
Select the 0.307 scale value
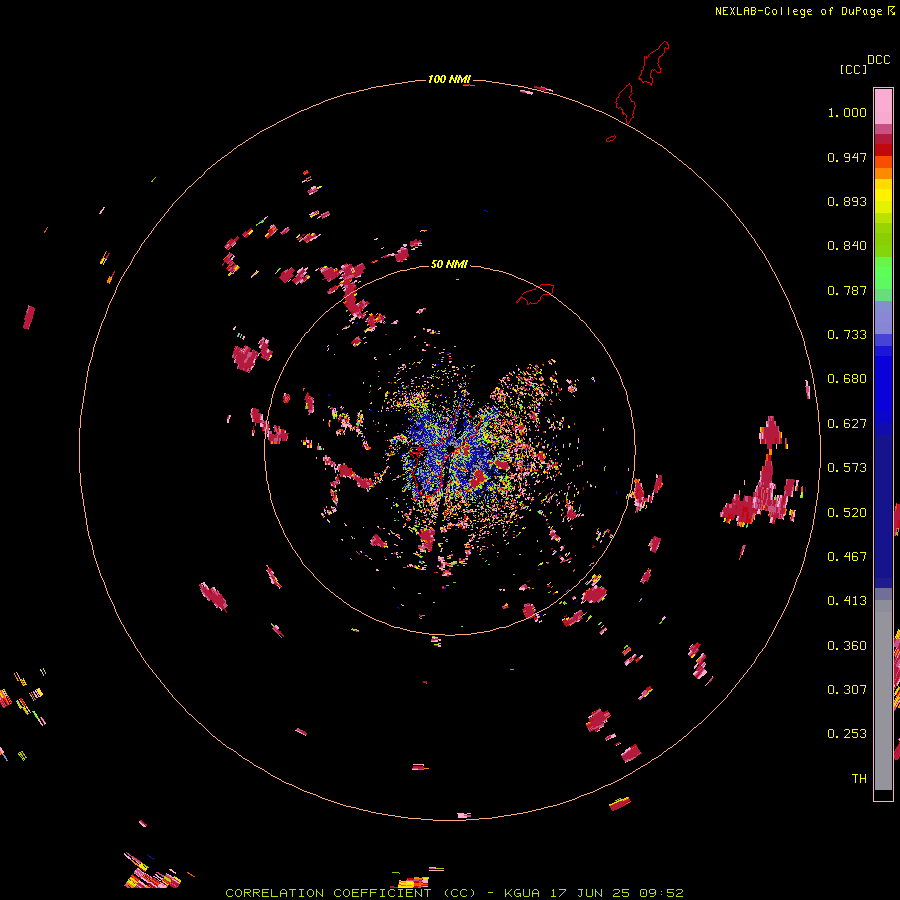(847, 690)
